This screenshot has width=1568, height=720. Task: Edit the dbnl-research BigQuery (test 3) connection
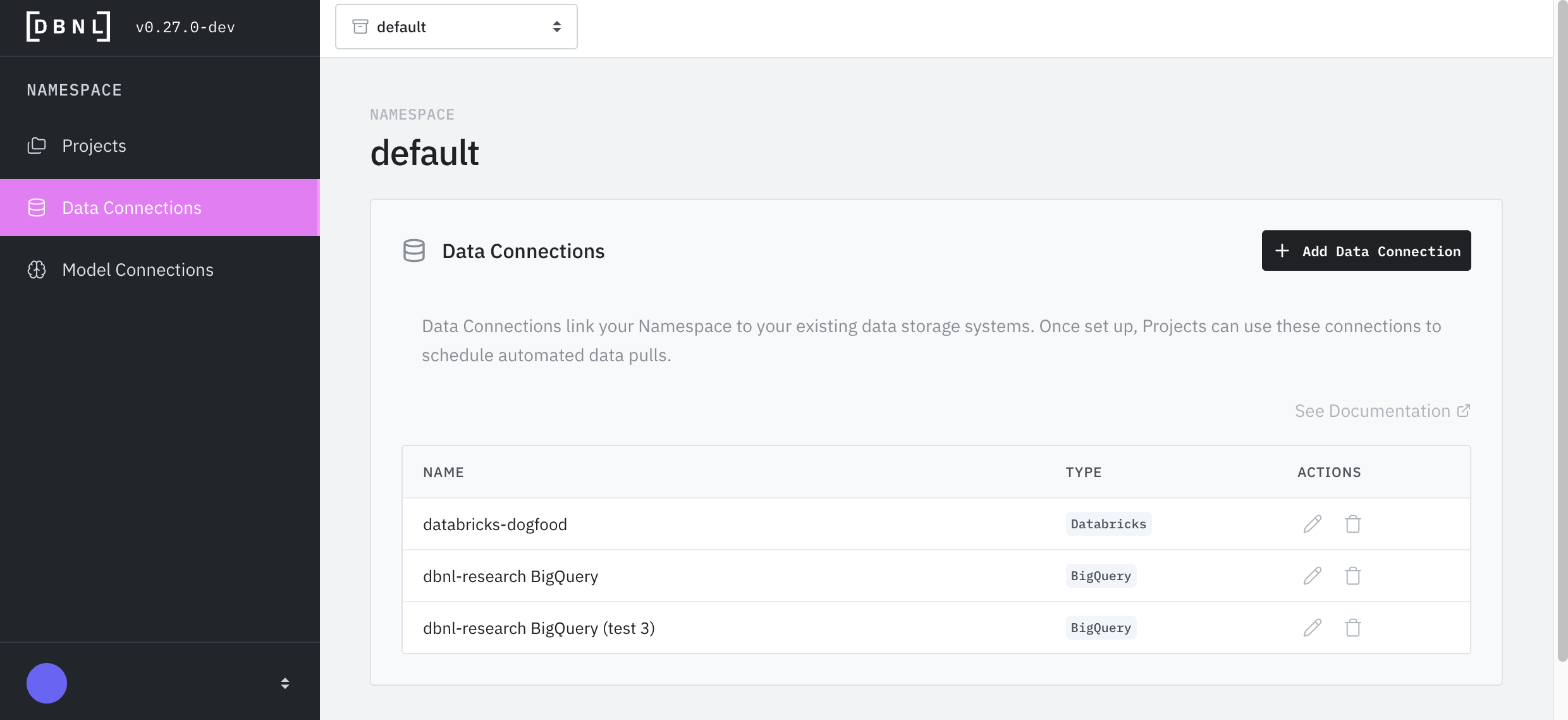(x=1312, y=628)
